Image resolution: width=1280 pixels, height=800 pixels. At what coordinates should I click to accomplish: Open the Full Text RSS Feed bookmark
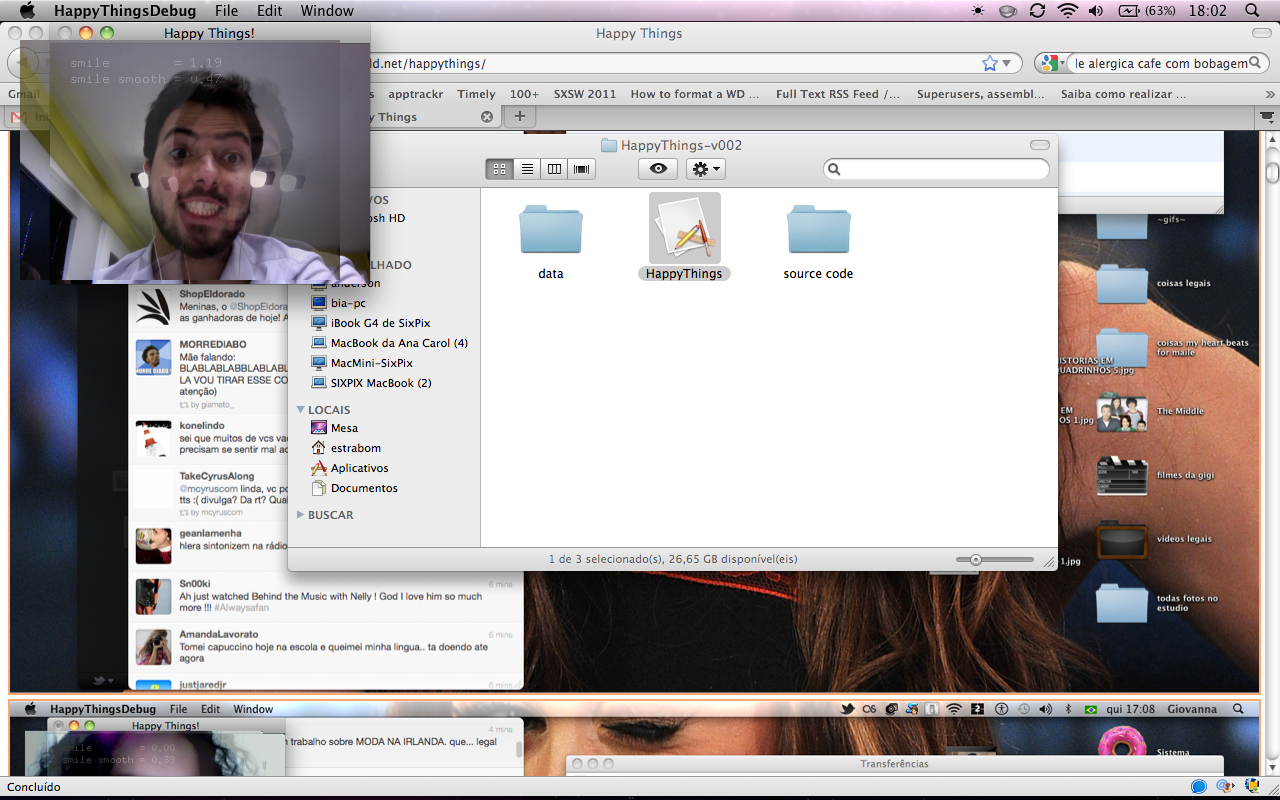(x=838, y=94)
